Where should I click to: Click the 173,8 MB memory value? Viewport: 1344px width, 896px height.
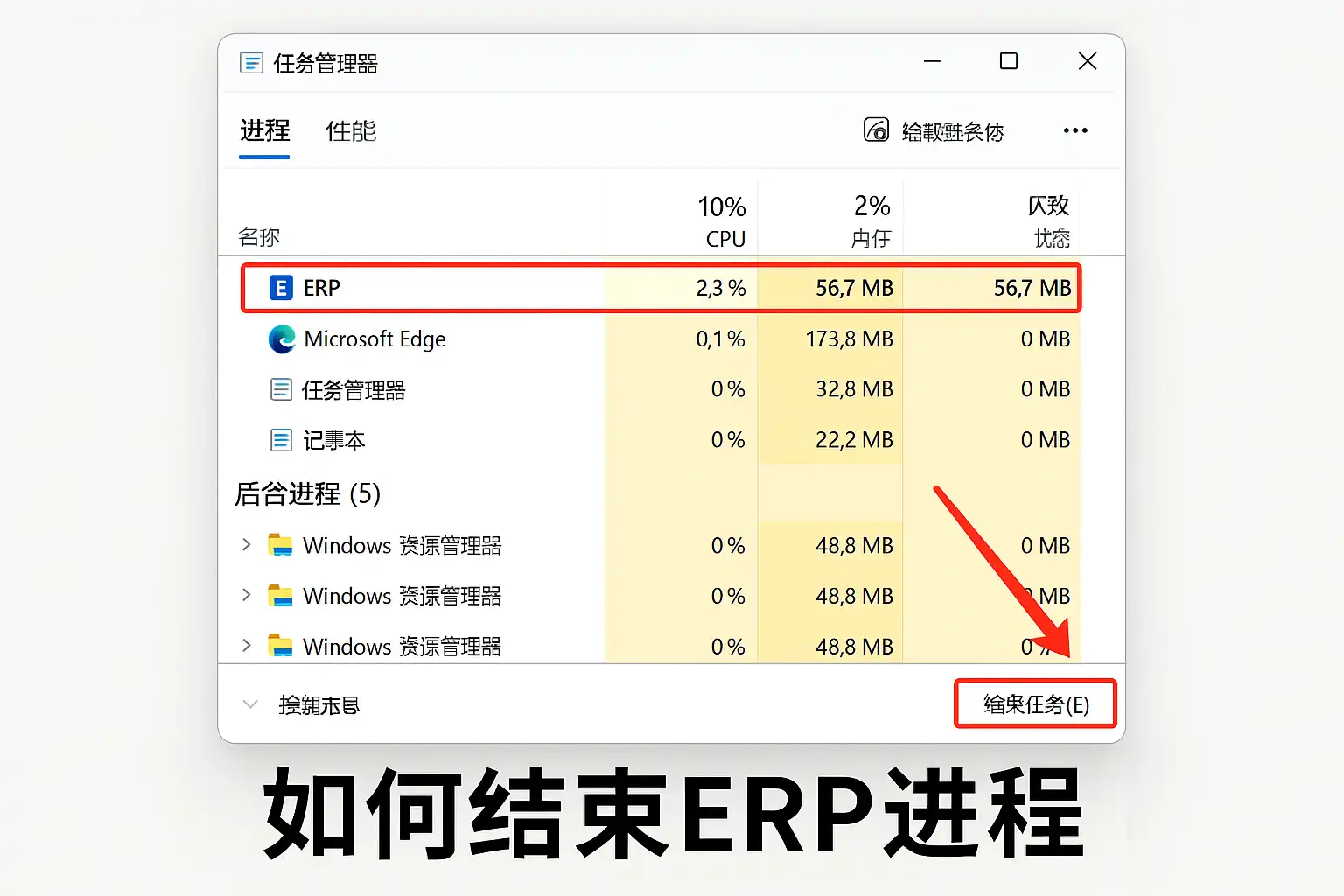pyautogui.click(x=849, y=339)
